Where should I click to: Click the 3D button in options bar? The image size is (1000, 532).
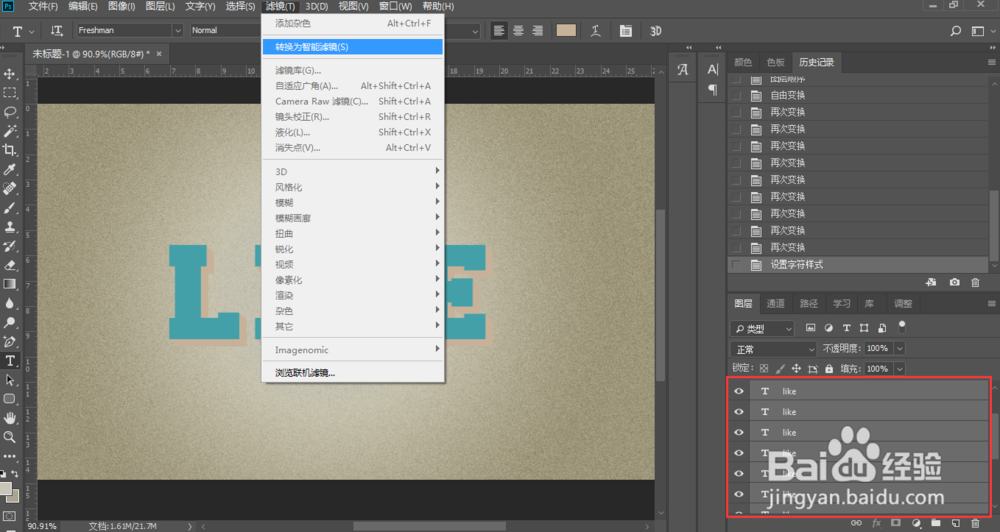656,31
